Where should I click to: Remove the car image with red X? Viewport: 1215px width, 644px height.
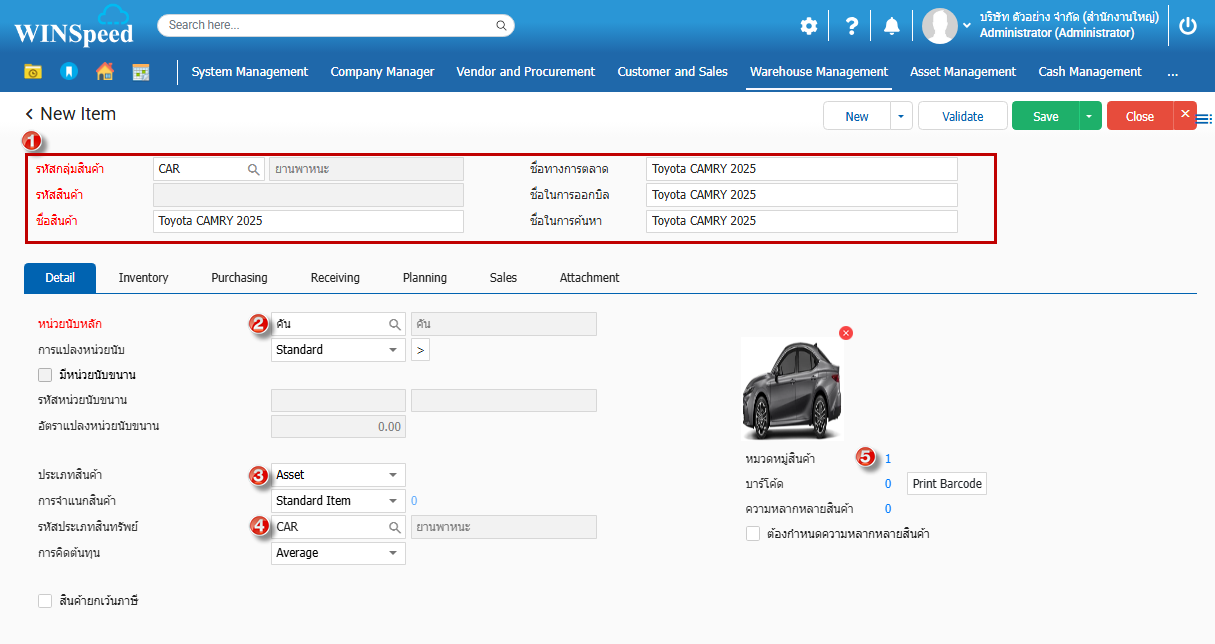[x=846, y=333]
